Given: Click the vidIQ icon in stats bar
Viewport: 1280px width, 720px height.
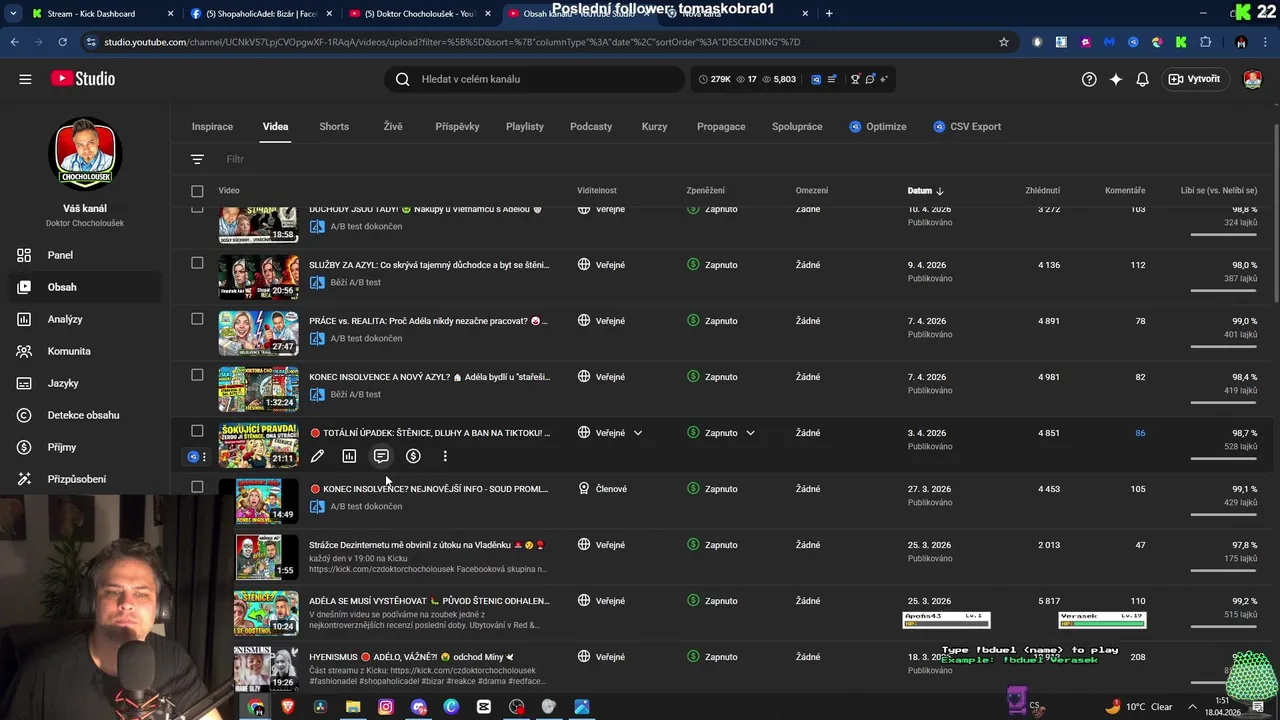Looking at the screenshot, I should click(x=816, y=79).
